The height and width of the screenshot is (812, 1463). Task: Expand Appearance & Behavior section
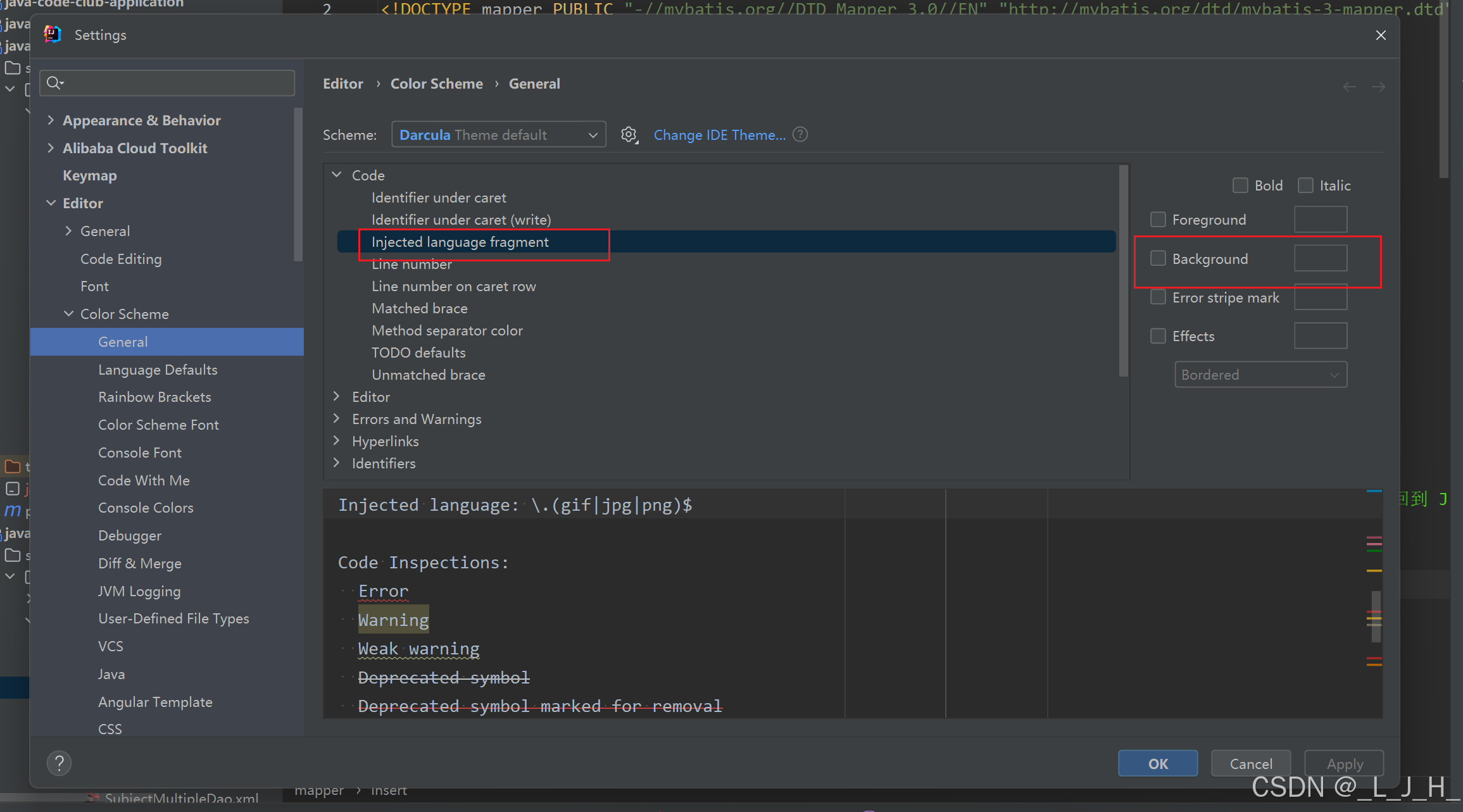click(x=51, y=120)
